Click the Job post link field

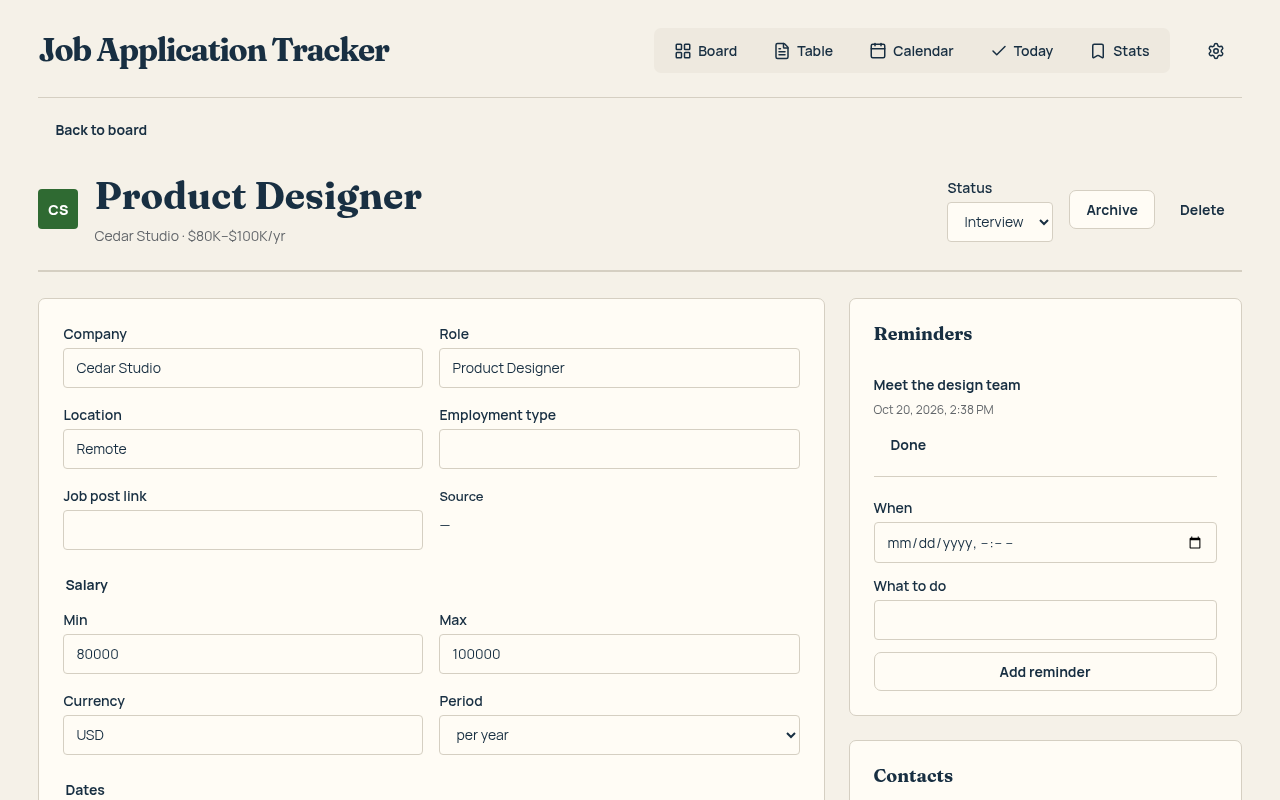[243, 530]
